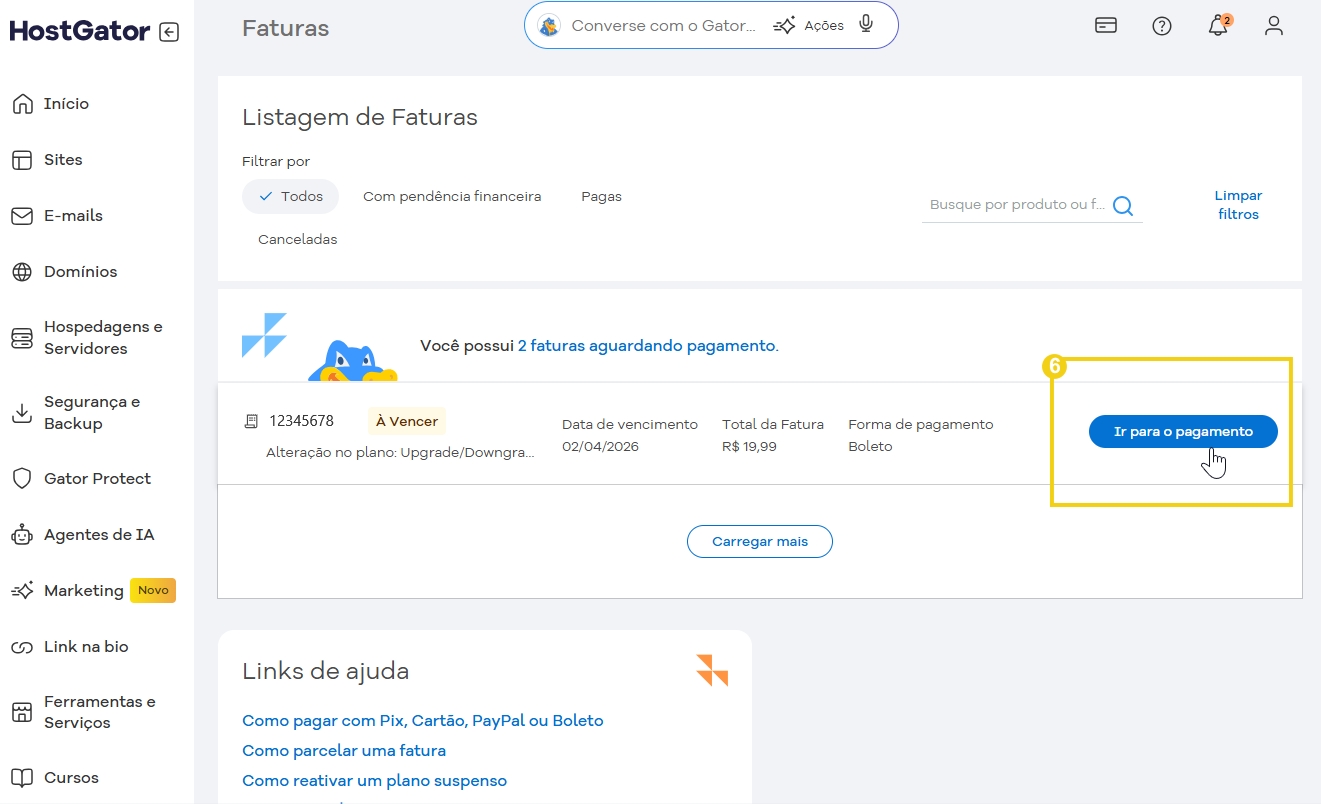Select the Pagas filter
This screenshot has height=804, width=1321.
(601, 196)
